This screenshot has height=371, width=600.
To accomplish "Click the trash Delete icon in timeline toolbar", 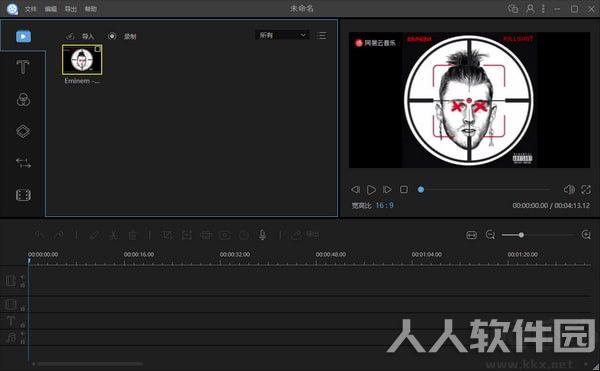I will [x=132, y=235].
